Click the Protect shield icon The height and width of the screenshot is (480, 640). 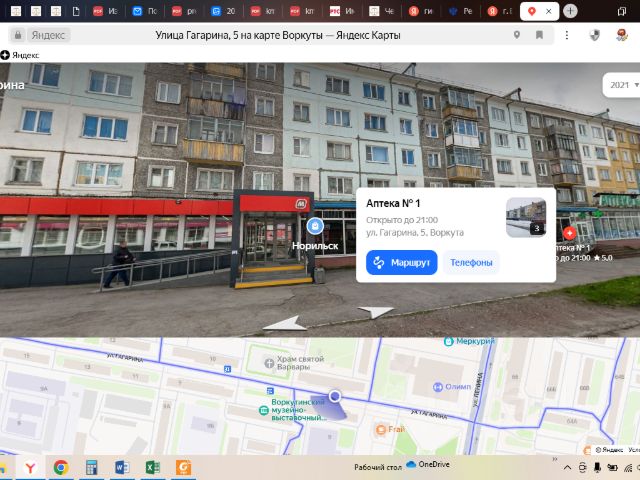pos(595,35)
